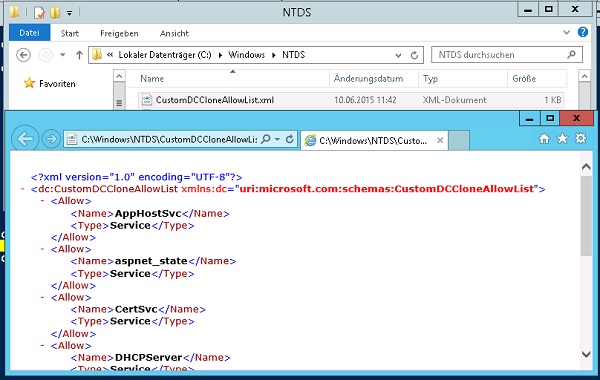Click the folder icon in Explorer title bar
This screenshot has width=600, height=380.
tap(15, 12)
